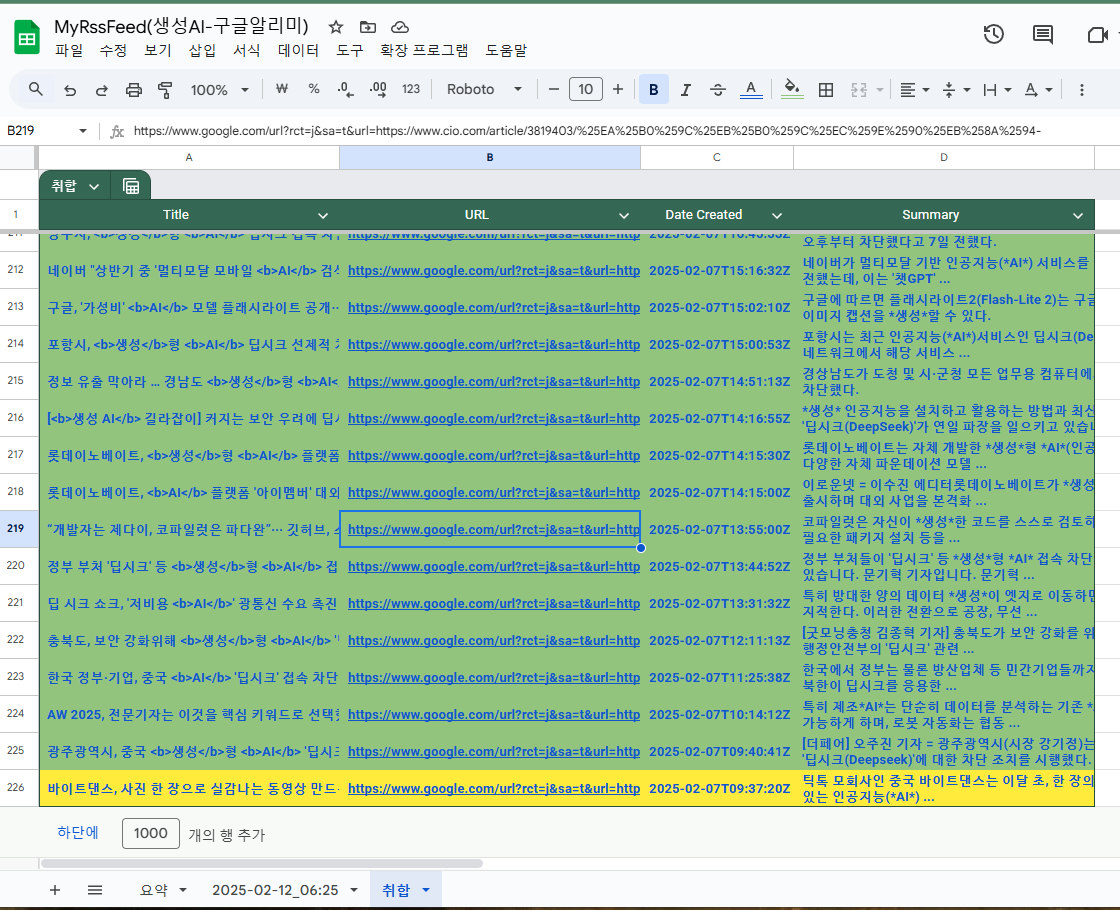Open the URL column filter dropdown
Image resolution: width=1120 pixels, height=910 pixels.
tap(624, 215)
